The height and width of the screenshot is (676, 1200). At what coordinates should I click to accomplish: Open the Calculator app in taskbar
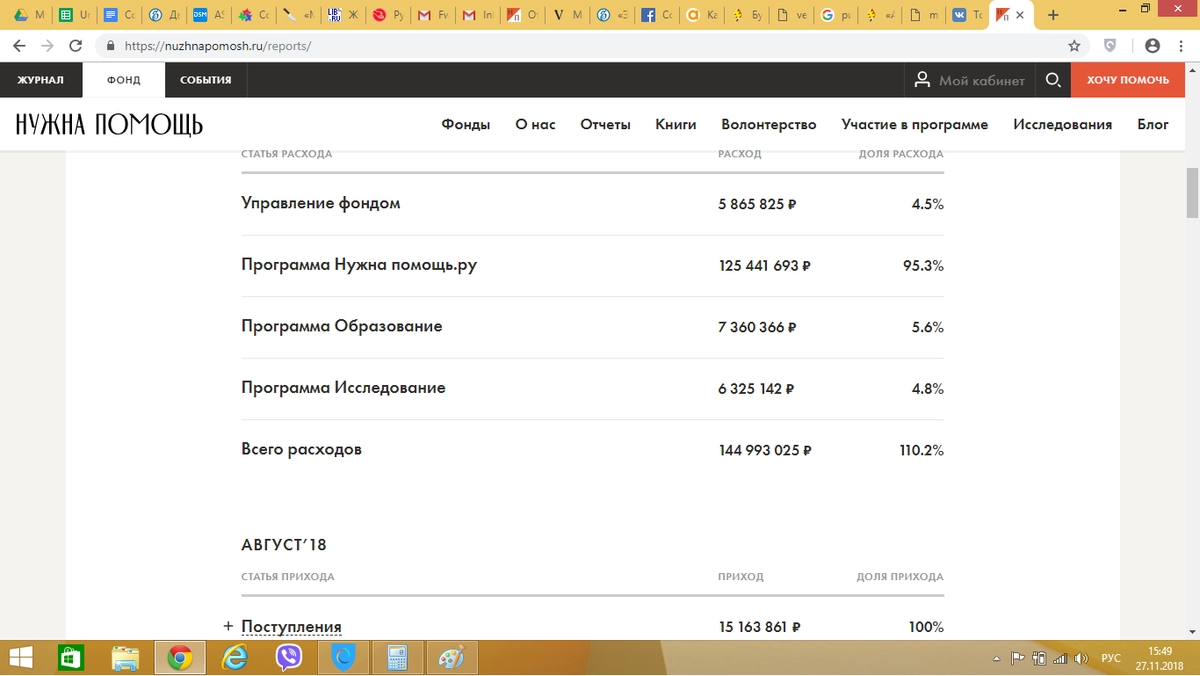pos(397,657)
